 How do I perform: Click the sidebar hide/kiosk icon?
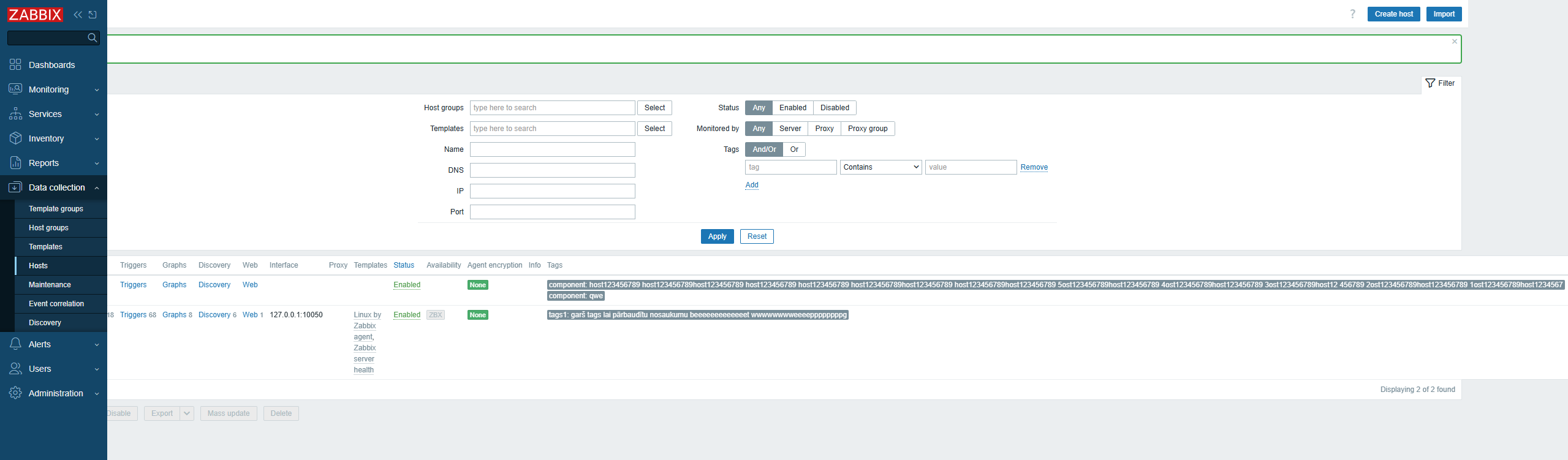click(x=93, y=15)
